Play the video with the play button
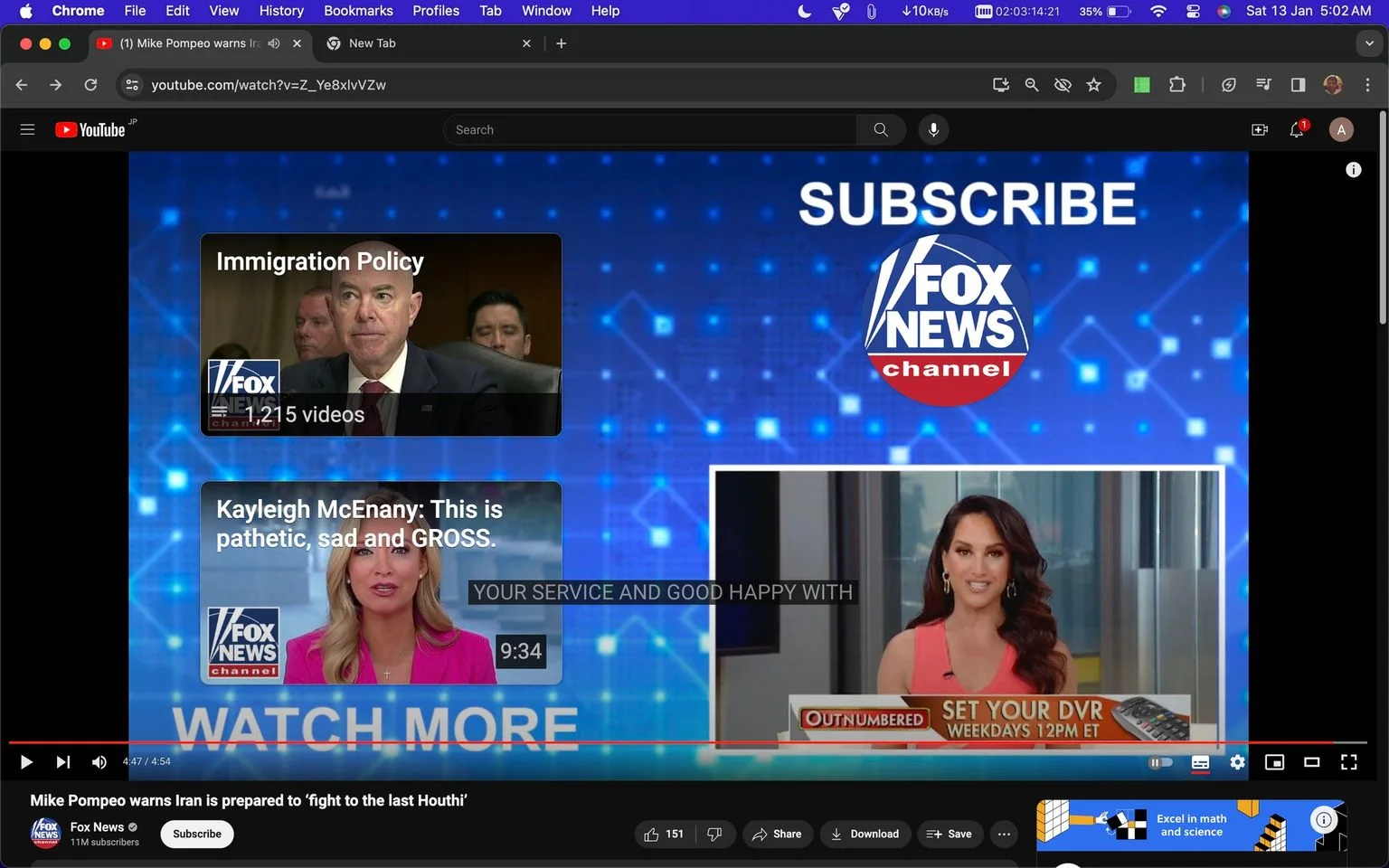Viewport: 1389px width, 868px height. (26, 762)
